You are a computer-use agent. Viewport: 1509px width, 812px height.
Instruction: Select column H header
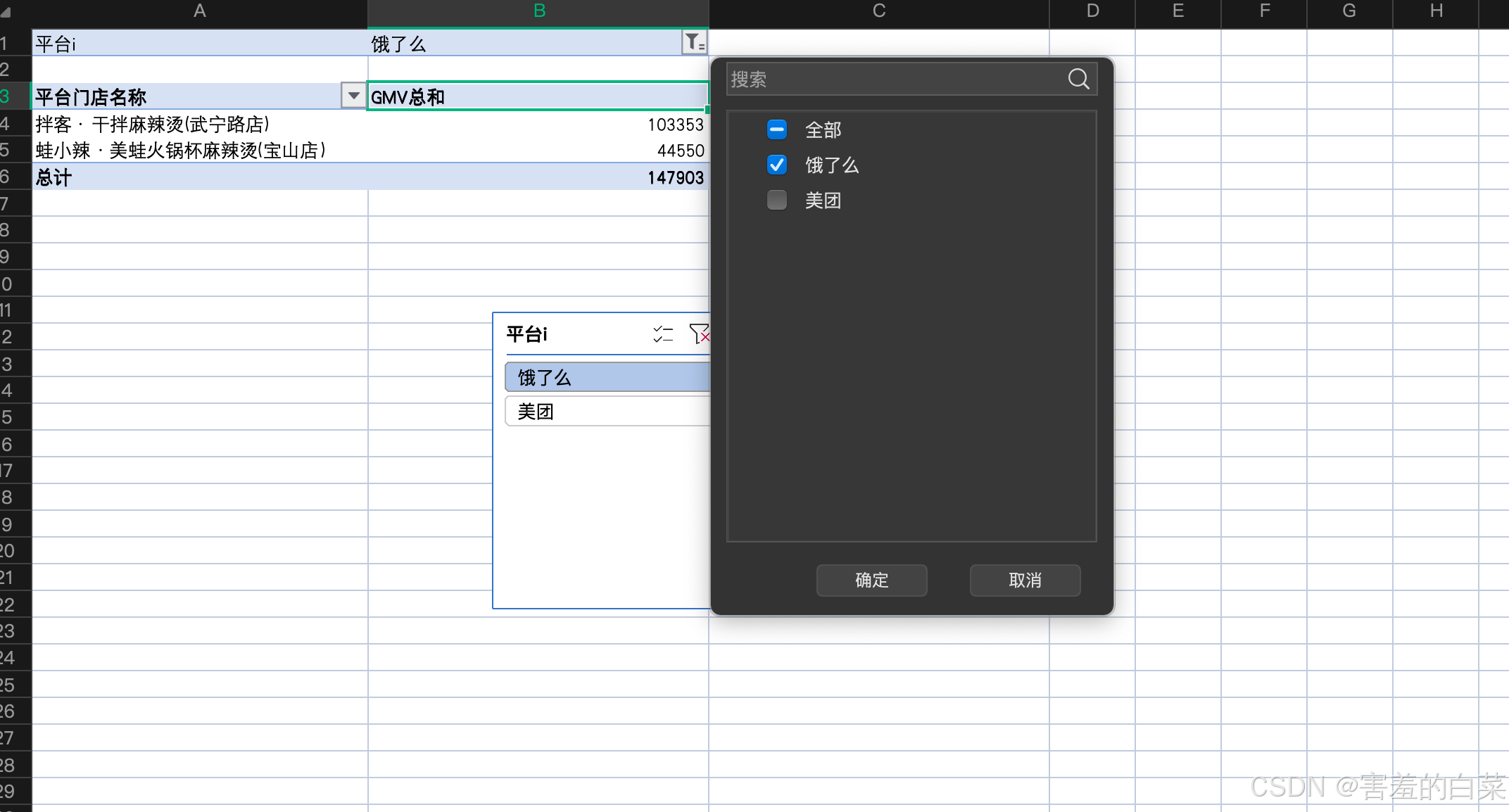click(x=1436, y=11)
